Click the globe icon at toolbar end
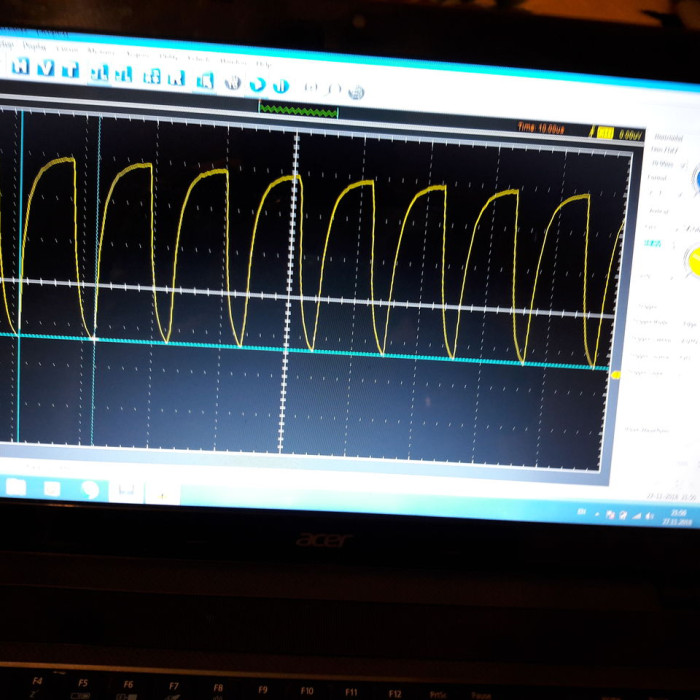This screenshot has width=700, height=700. [356, 92]
